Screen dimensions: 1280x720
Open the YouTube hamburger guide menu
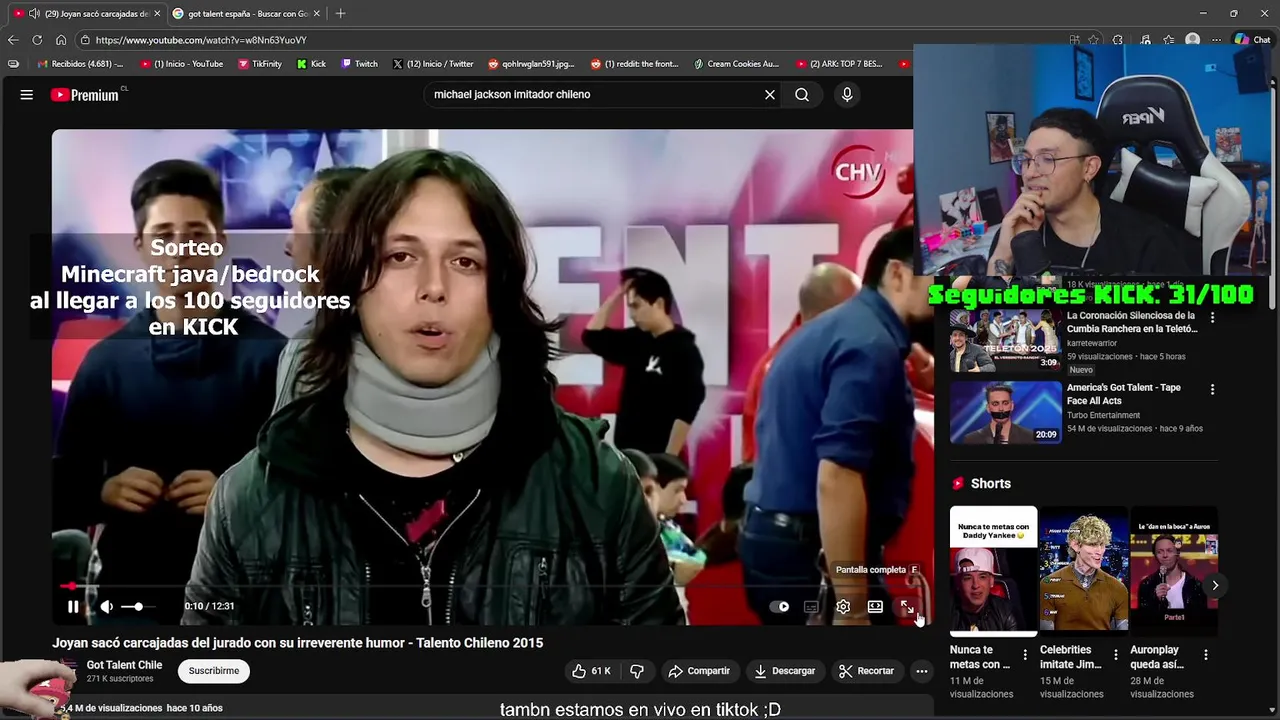pos(27,94)
